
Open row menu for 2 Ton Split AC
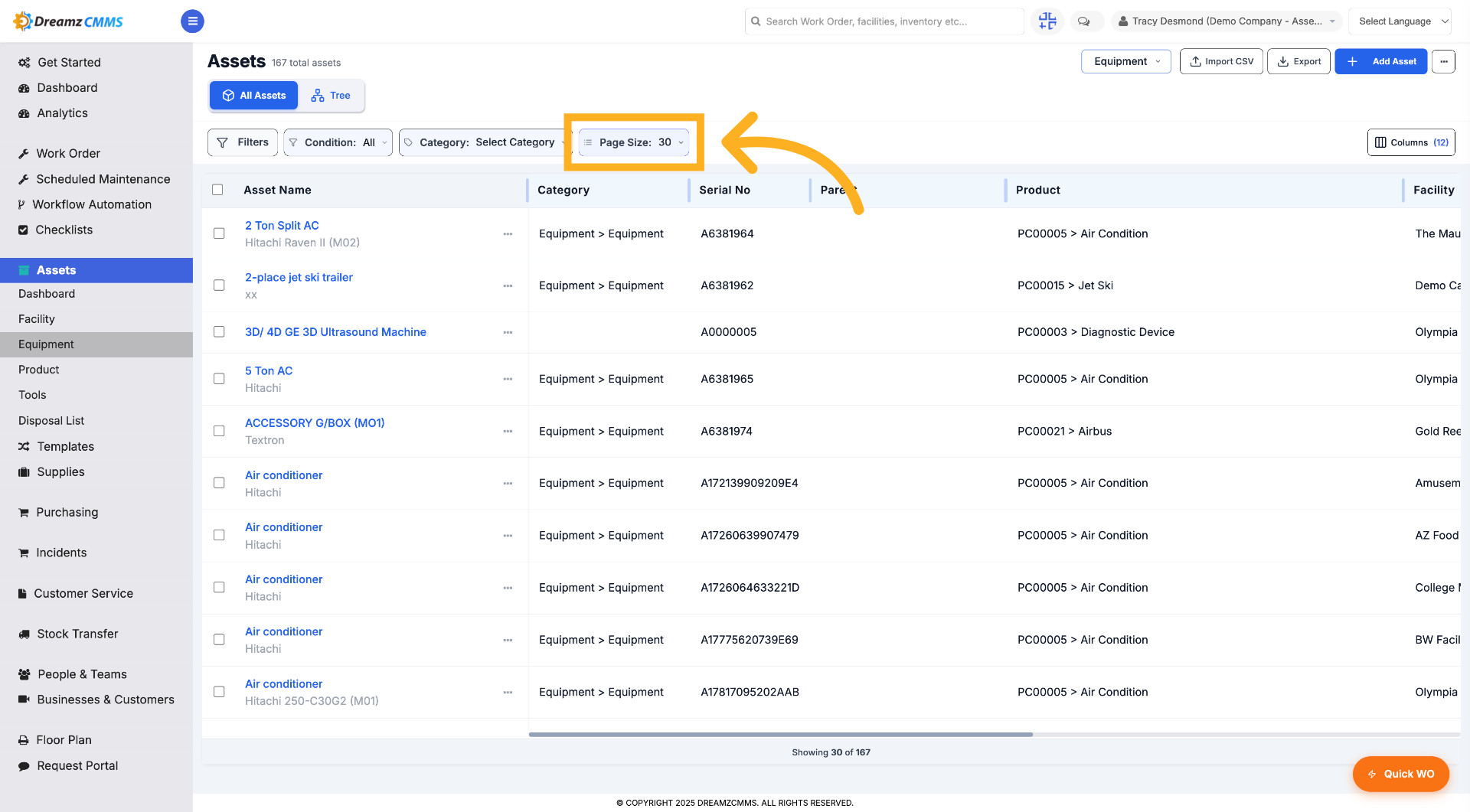[x=508, y=234]
